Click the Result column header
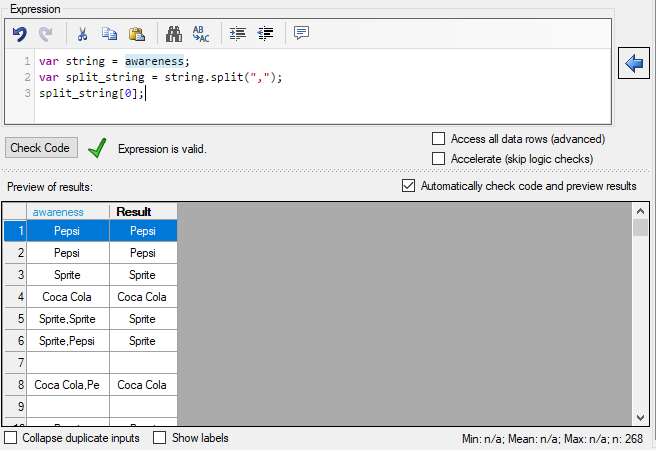The height and width of the screenshot is (450, 656). click(144, 212)
